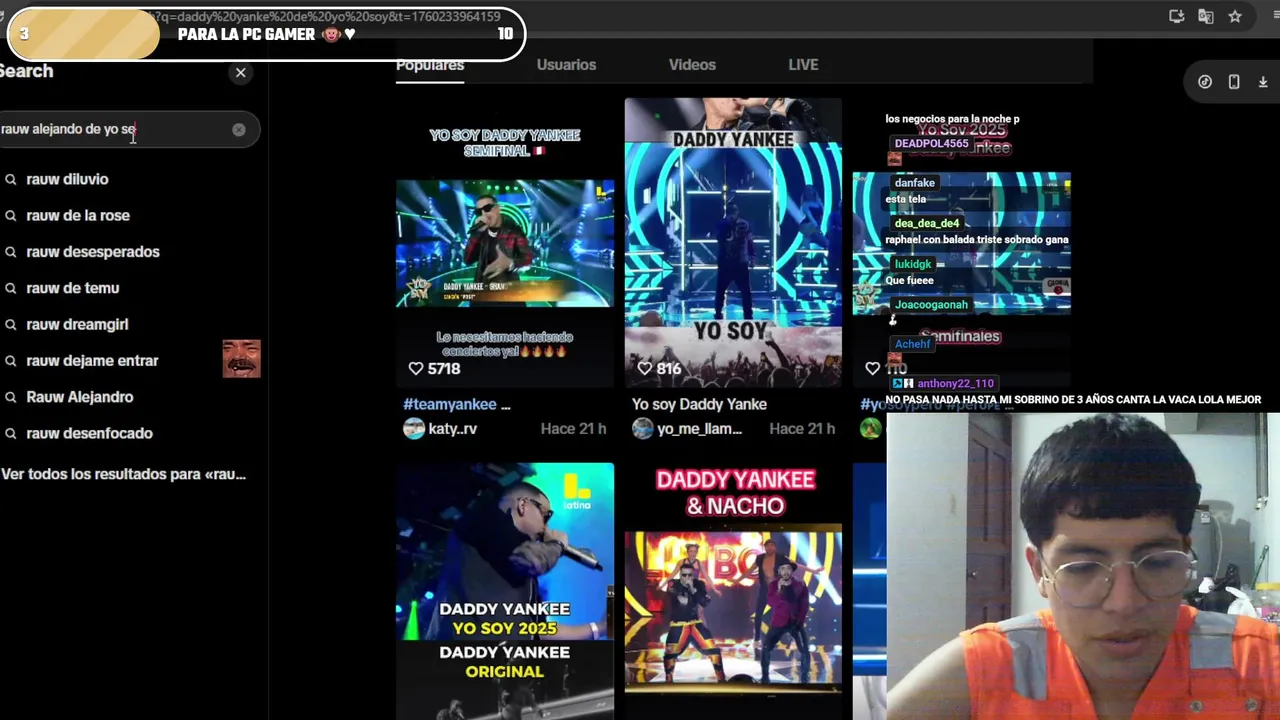The width and height of the screenshot is (1280, 720).
Task: Click heart icon with 816 likes
Action: click(645, 369)
